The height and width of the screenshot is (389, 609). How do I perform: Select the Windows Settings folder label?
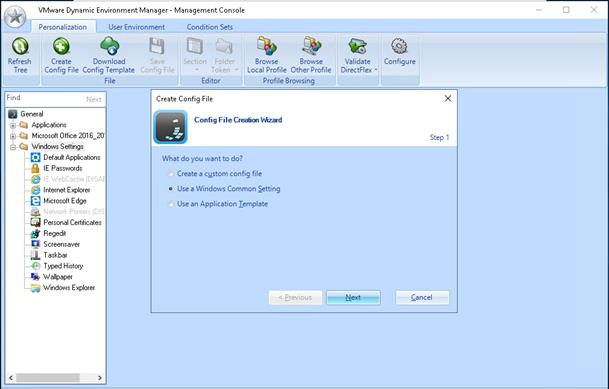click(57, 146)
